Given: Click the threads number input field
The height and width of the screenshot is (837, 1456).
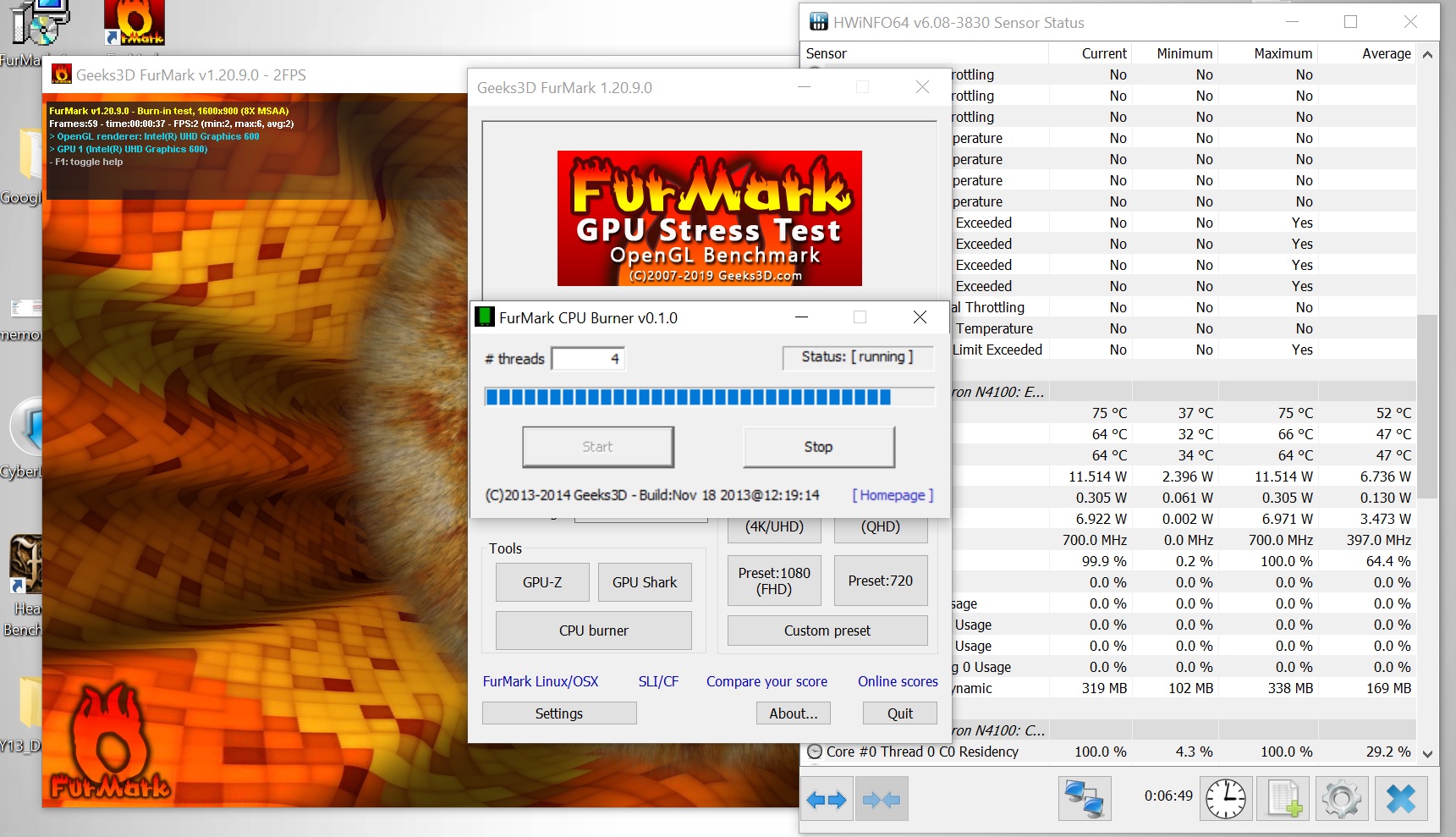Looking at the screenshot, I should pos(588,359).
